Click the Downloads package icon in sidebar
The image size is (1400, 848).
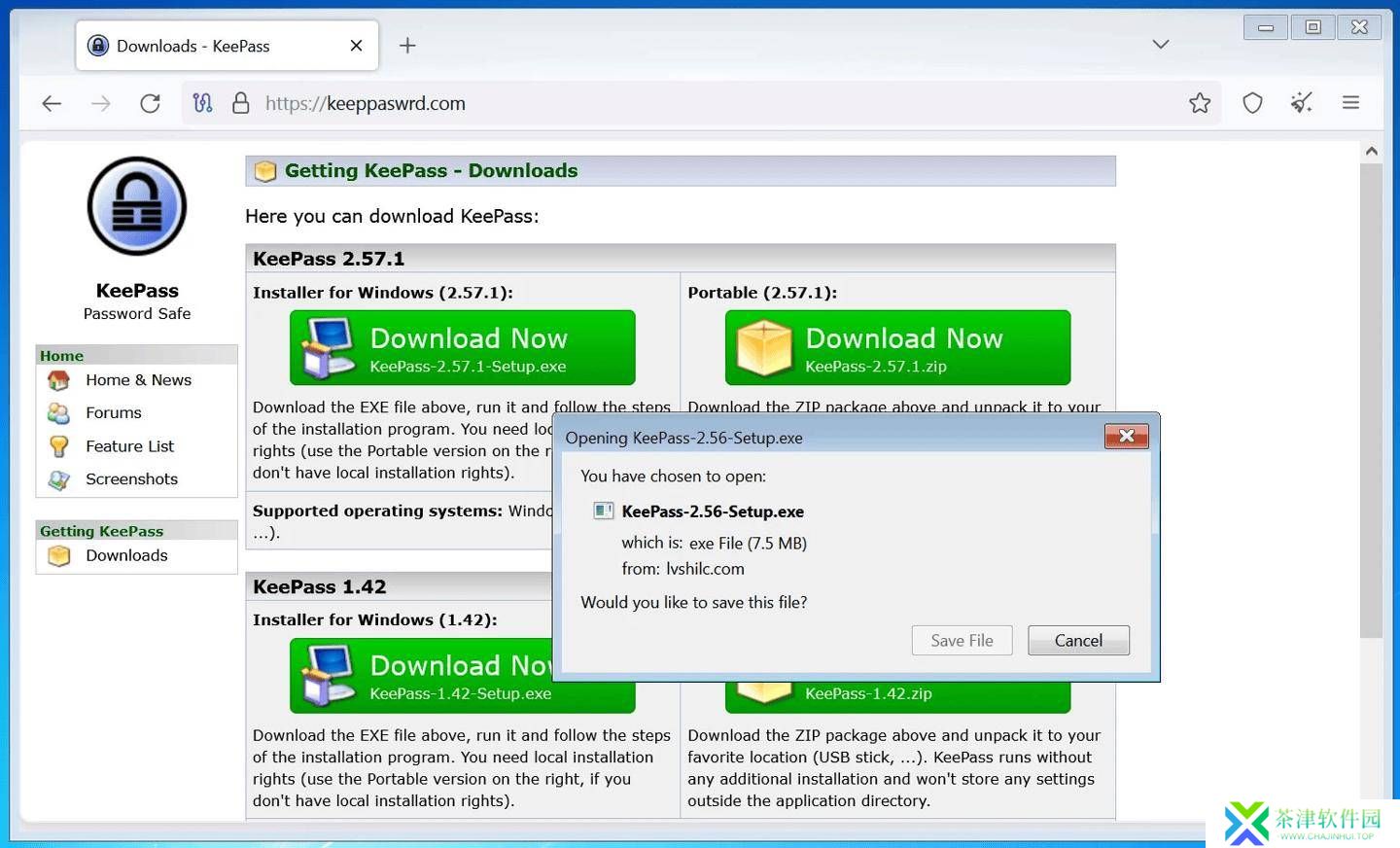point(59,556)
